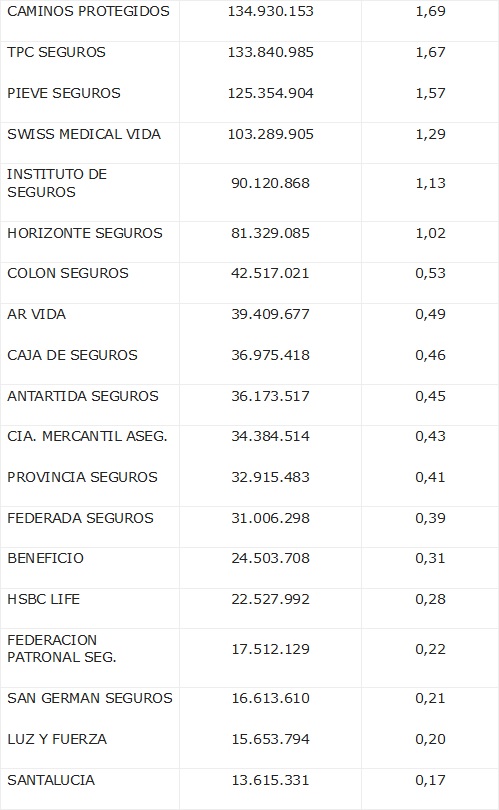The height and width of the screenshot is (810, 499).
Task: Click SAN GERMAN SEGUROS name
Action: [x=90, y=698]
